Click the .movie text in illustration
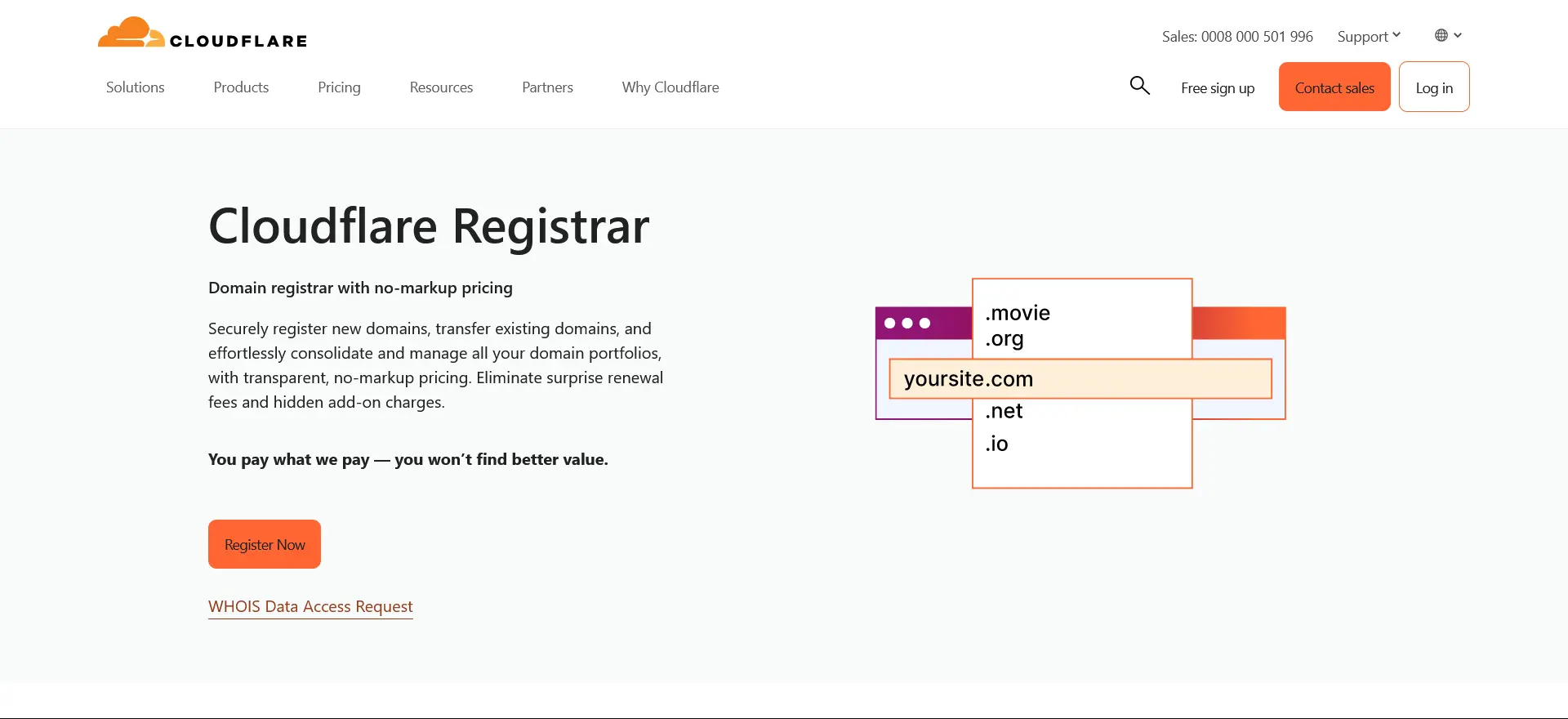1568x719 pixels. click(1018, 313)
